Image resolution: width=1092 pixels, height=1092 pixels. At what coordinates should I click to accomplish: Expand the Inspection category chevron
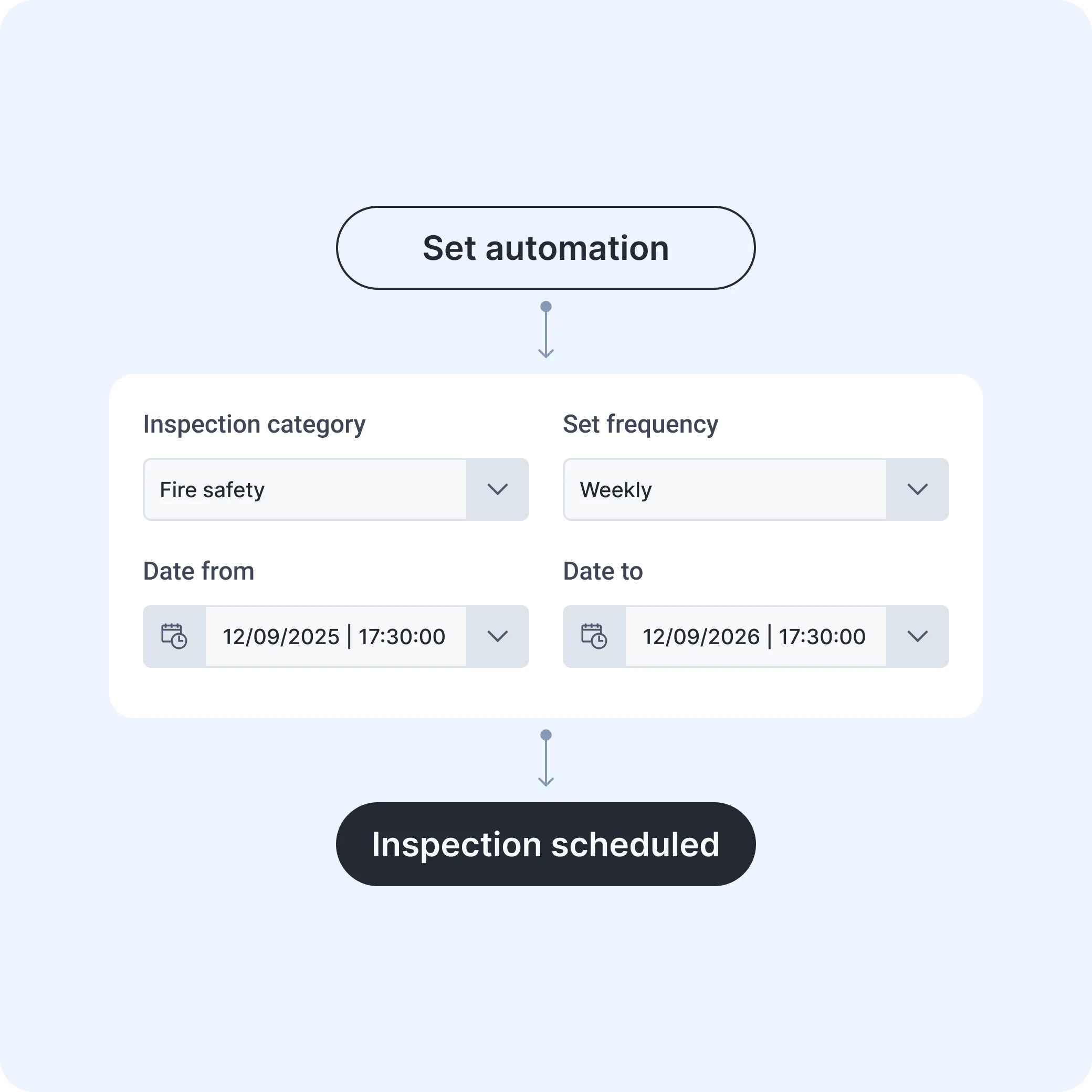pyautogui.click(x=497, y=489)
